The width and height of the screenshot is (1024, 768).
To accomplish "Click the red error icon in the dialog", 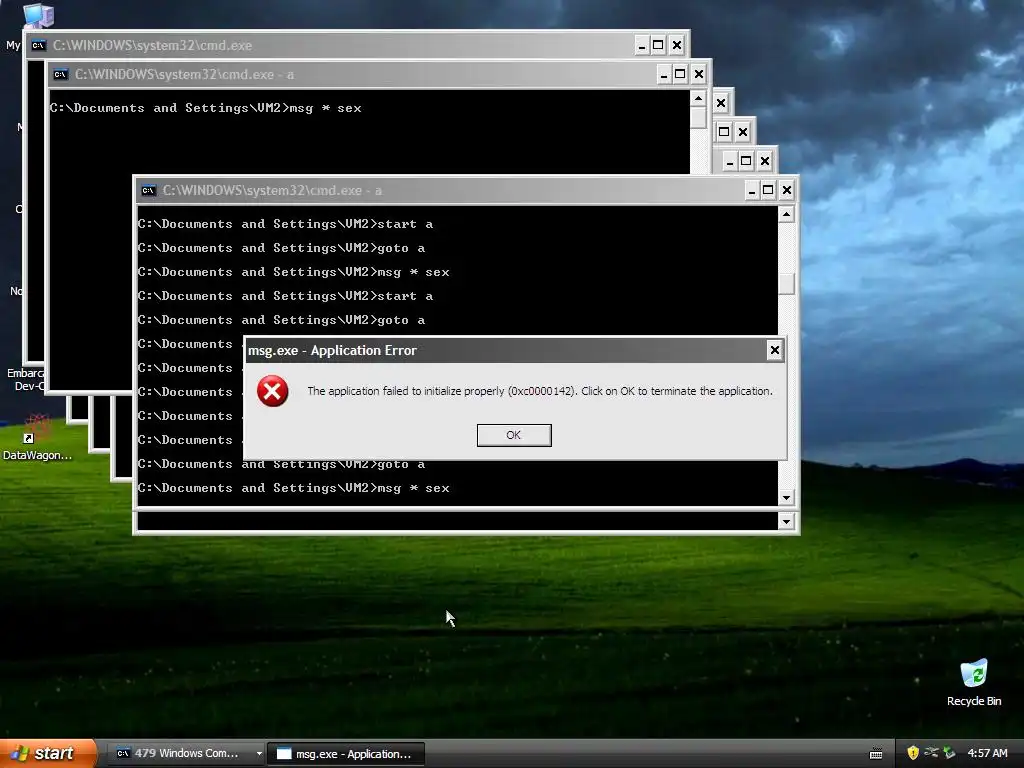I will click(x=272, y=391).
